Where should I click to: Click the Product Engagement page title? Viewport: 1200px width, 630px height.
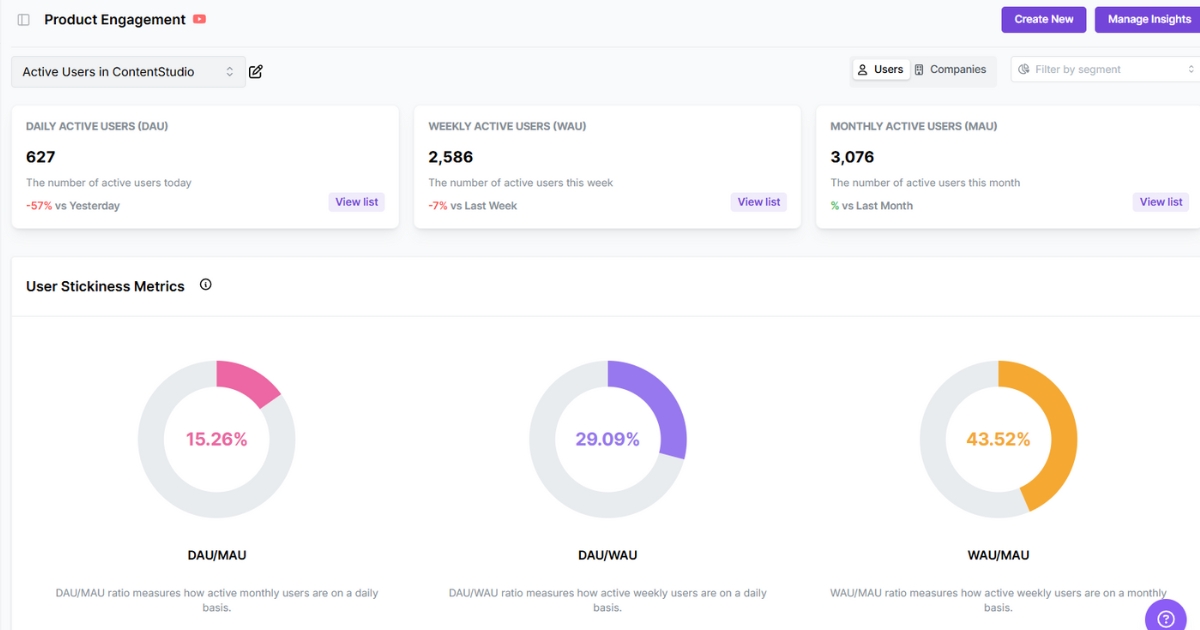point(115,19)
